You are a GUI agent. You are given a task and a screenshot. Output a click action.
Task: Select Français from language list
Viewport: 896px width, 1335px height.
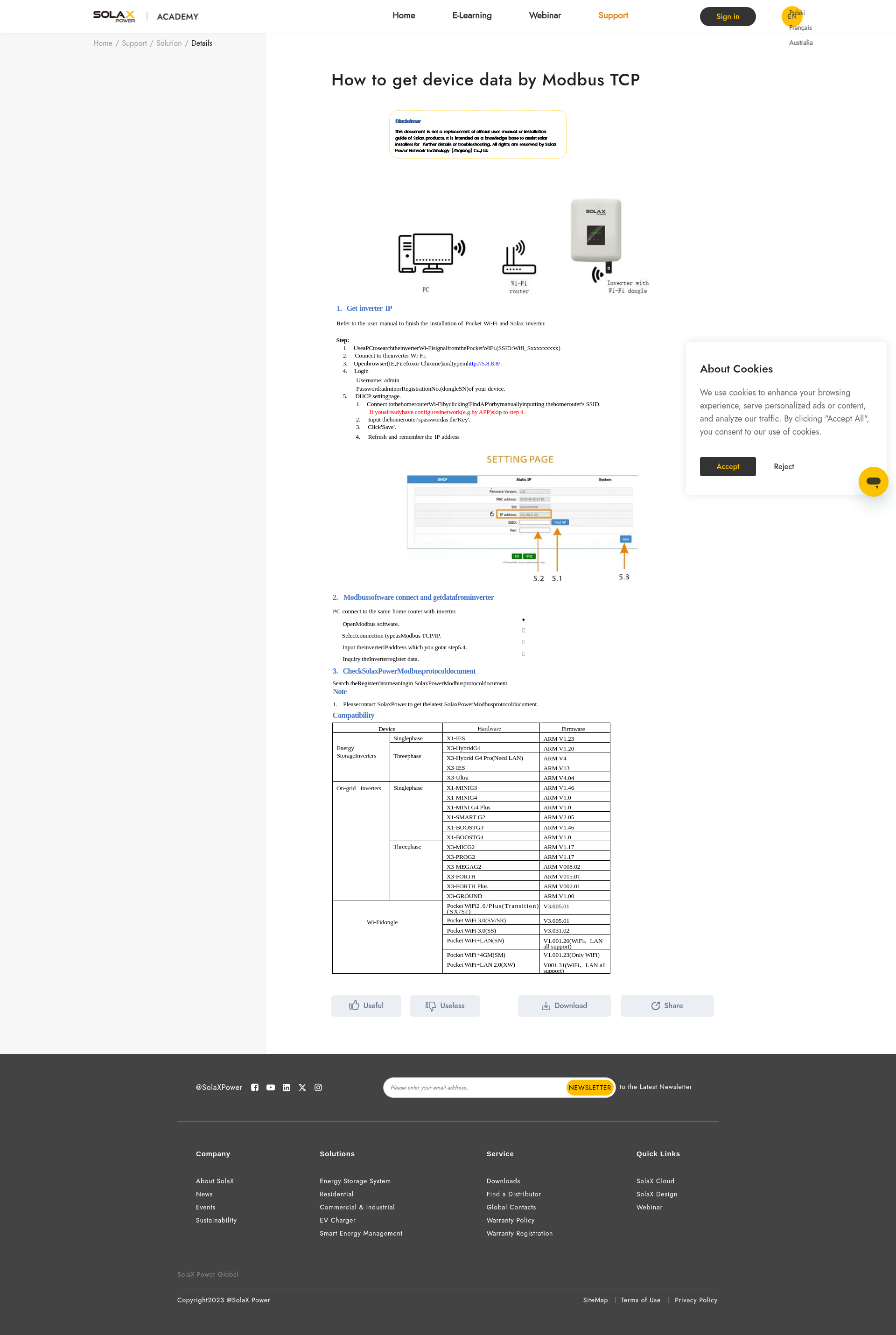[x=800, y=28]
